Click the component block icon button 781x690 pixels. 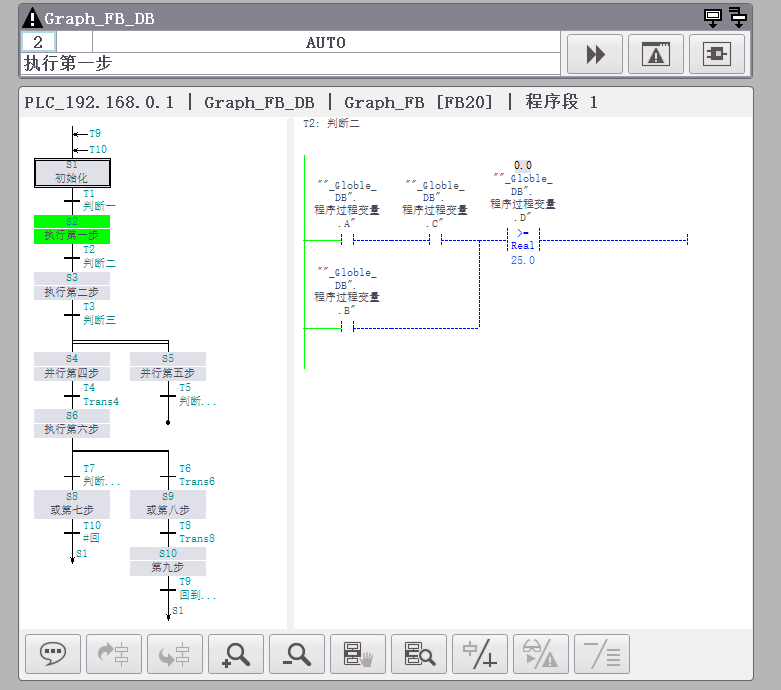click(717, 54)
